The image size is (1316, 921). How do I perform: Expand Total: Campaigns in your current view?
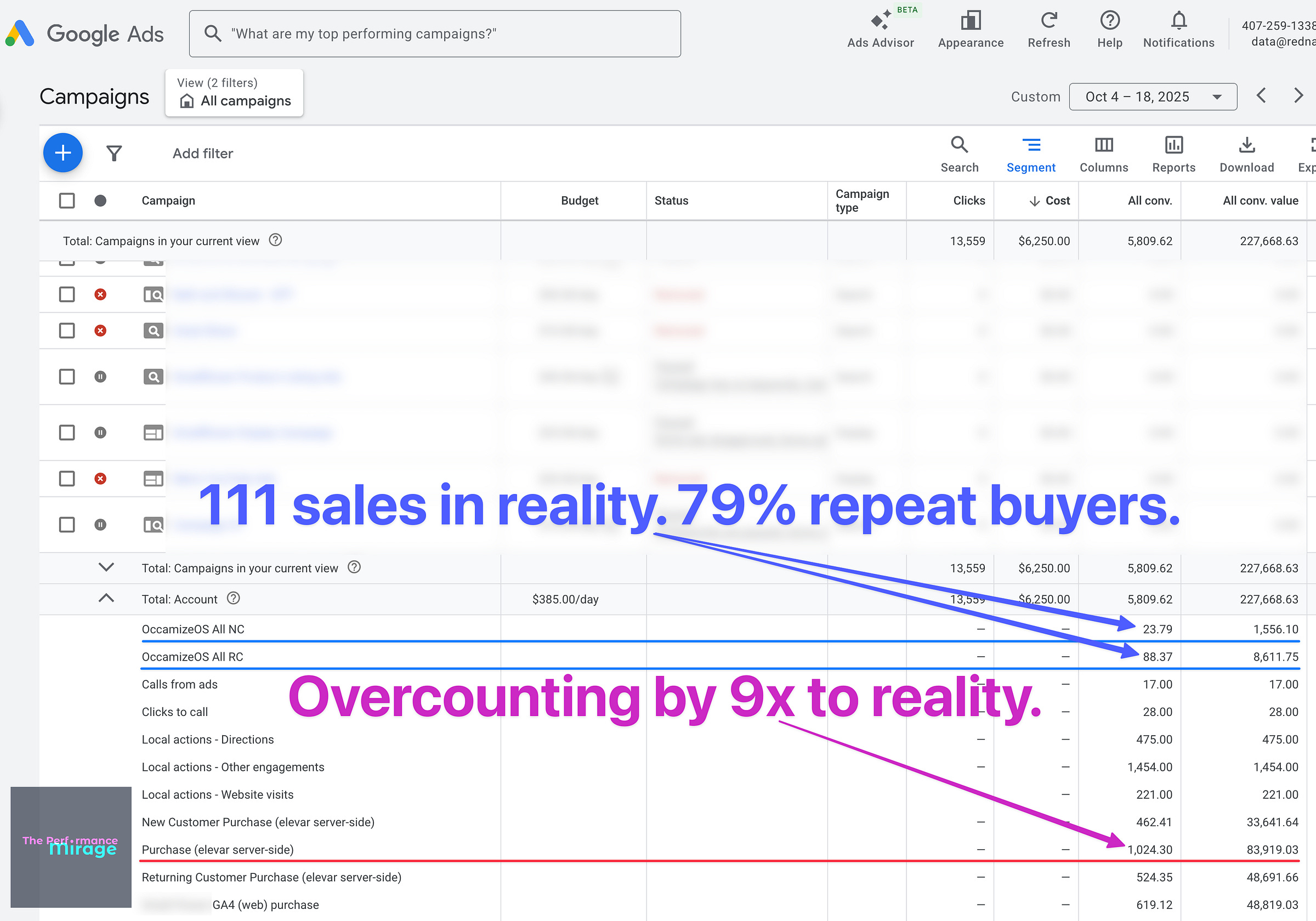106,567
